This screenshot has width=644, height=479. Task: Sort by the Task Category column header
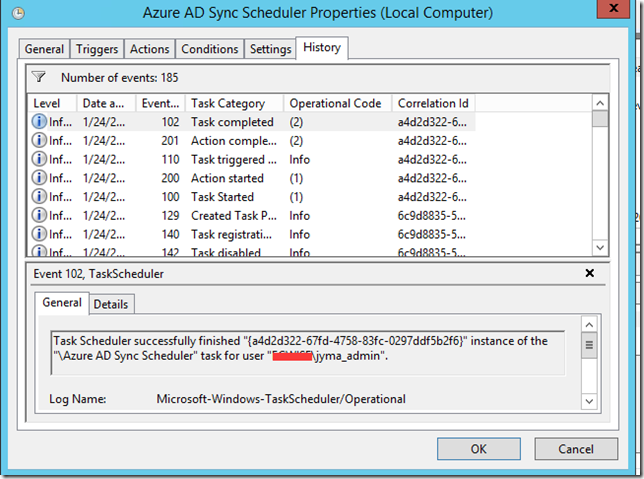coord(235,103)
